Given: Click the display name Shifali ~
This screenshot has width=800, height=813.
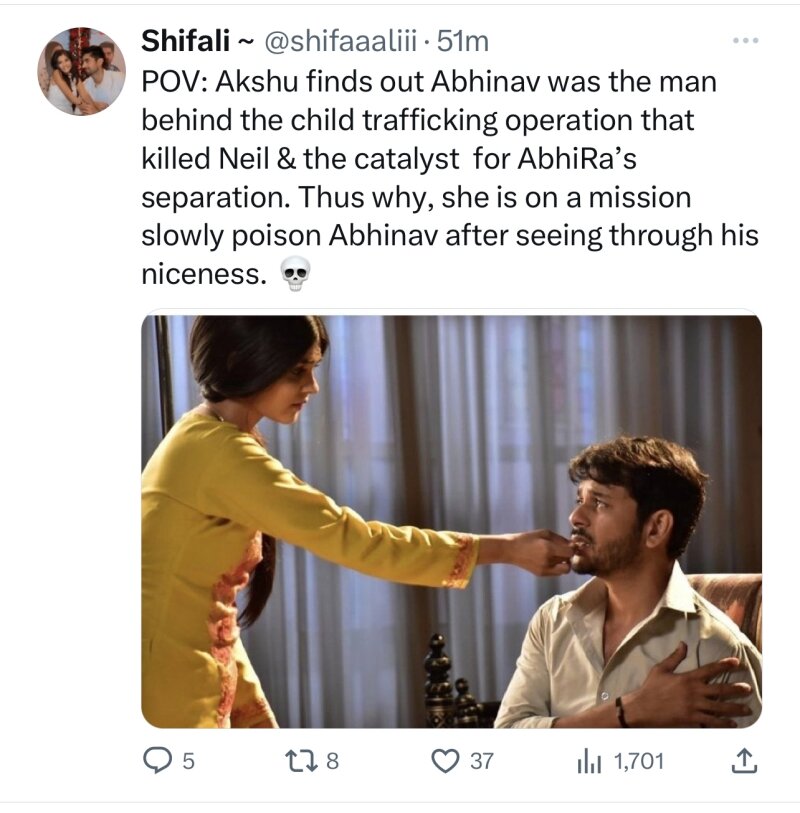Looking at the screenshot, I should pos(197,41).
